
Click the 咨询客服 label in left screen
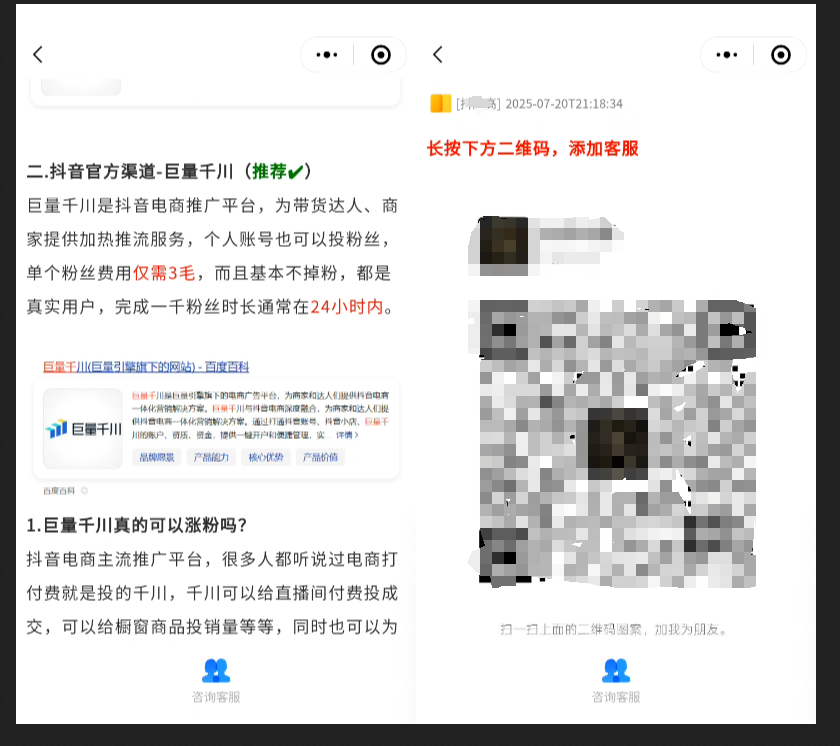216,697
